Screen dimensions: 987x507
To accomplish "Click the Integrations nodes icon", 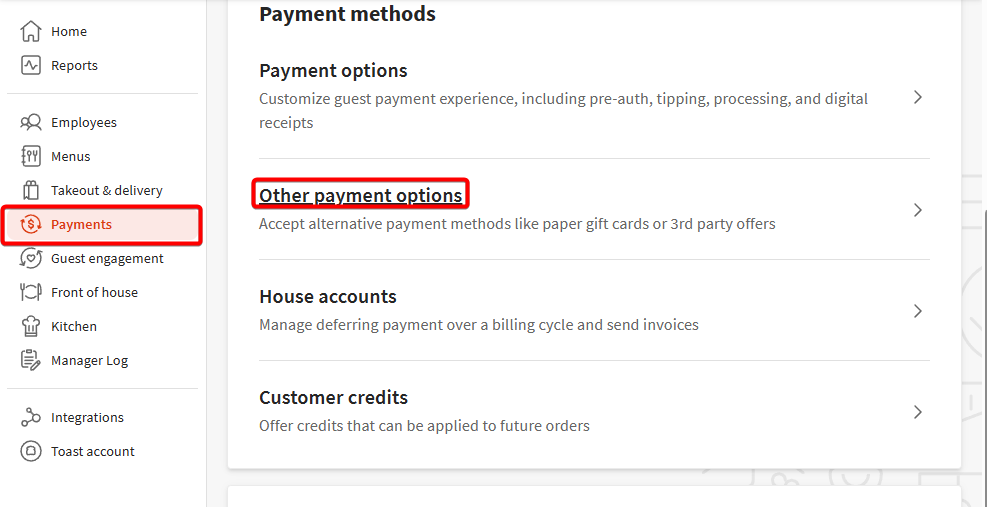I will coord(31,417).
